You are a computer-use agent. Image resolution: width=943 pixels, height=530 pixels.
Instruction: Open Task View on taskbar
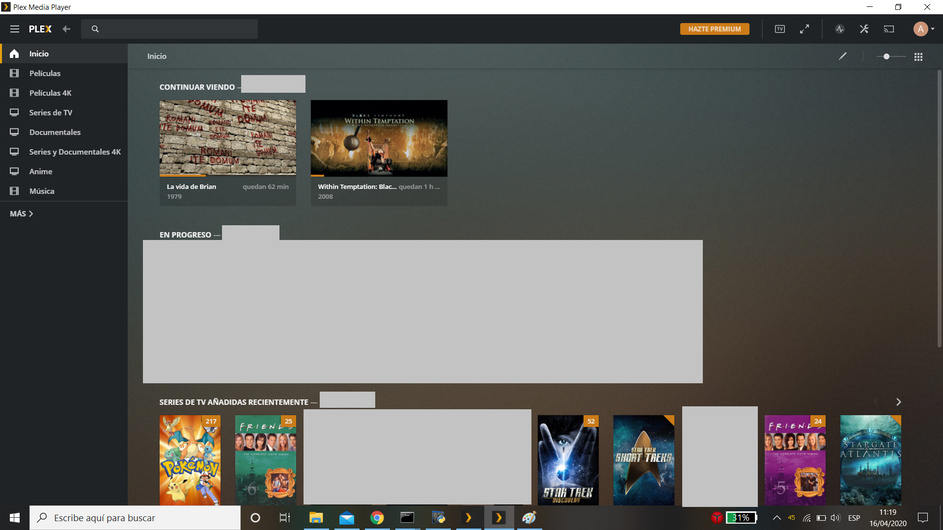tap(284, 517)
